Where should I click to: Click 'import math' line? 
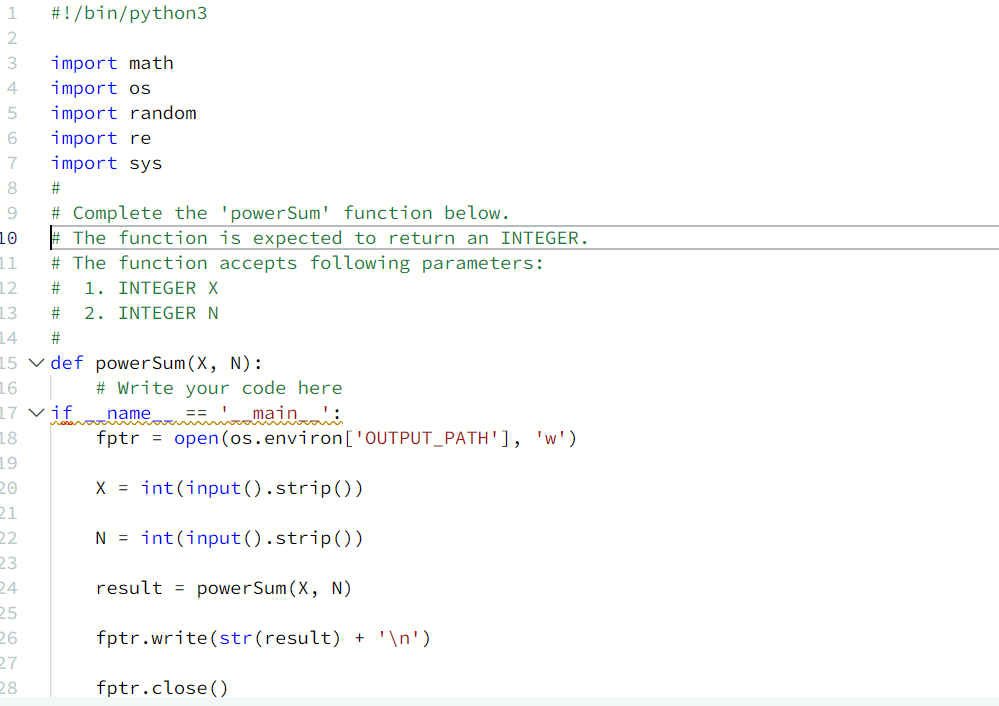coord(112,63)
